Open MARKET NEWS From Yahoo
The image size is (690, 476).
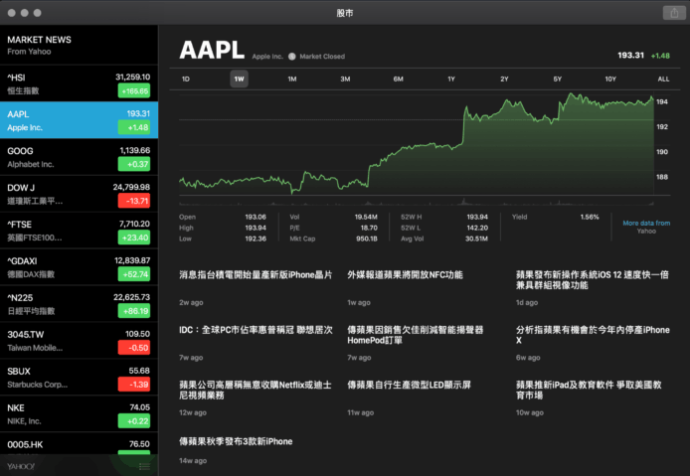(79, 45)
